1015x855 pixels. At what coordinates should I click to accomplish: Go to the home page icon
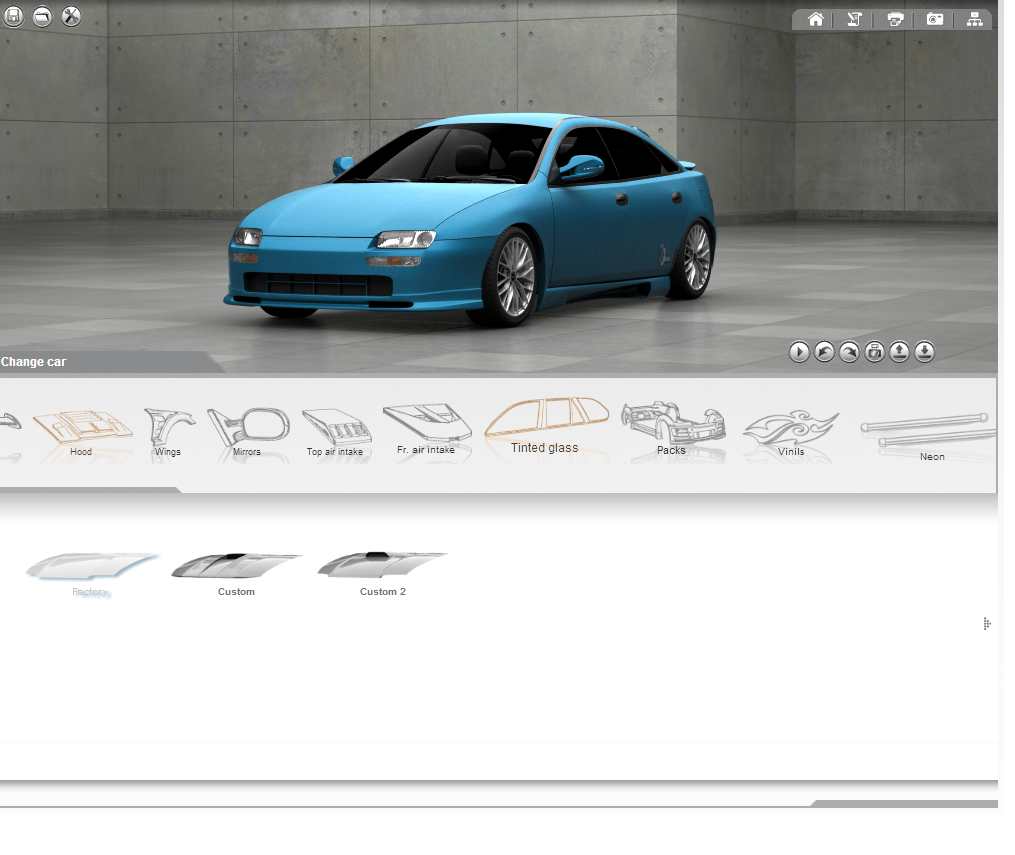[x=816, y=19]
